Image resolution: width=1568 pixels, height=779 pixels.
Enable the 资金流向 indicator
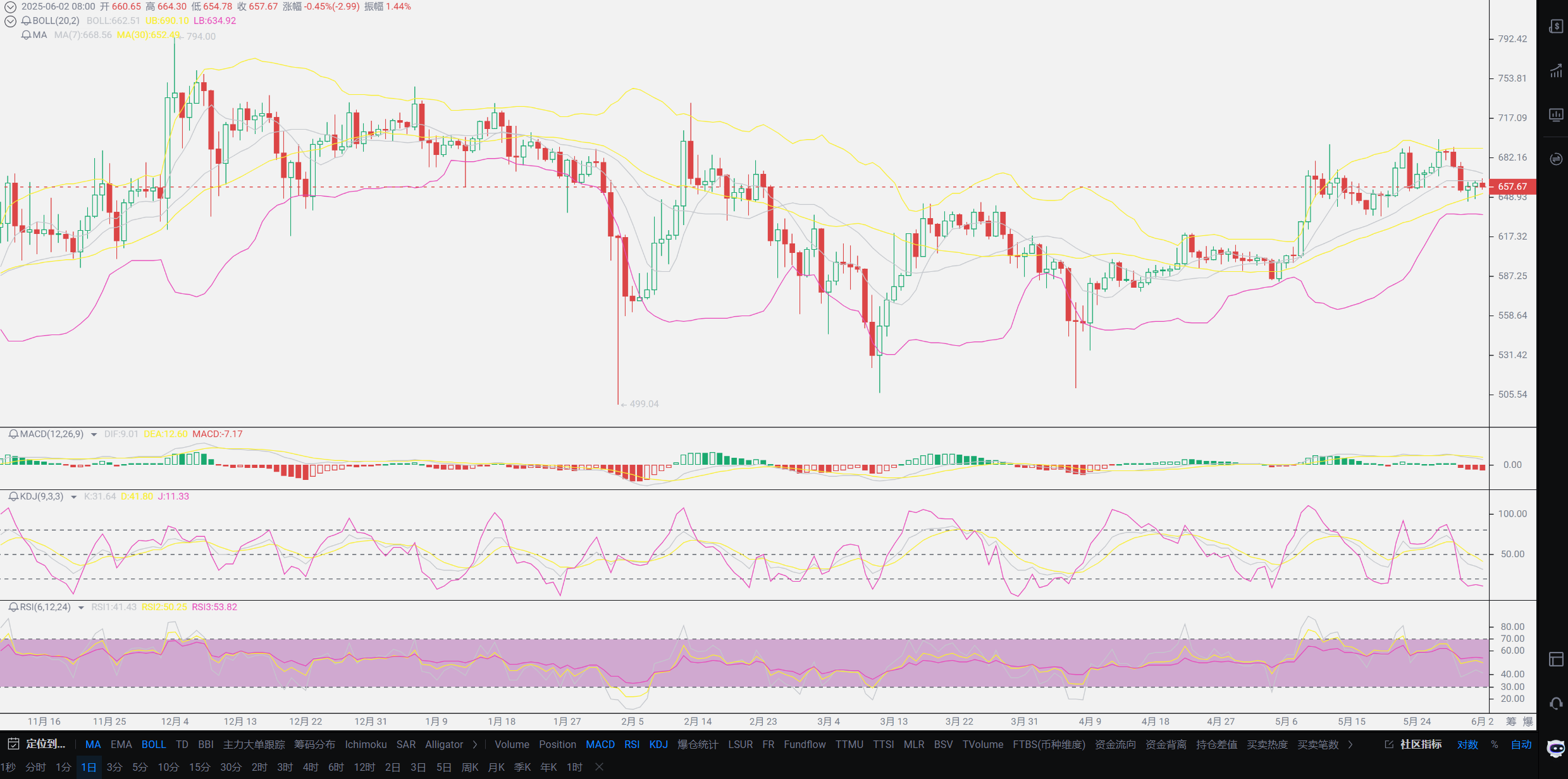coord(1115,744)
